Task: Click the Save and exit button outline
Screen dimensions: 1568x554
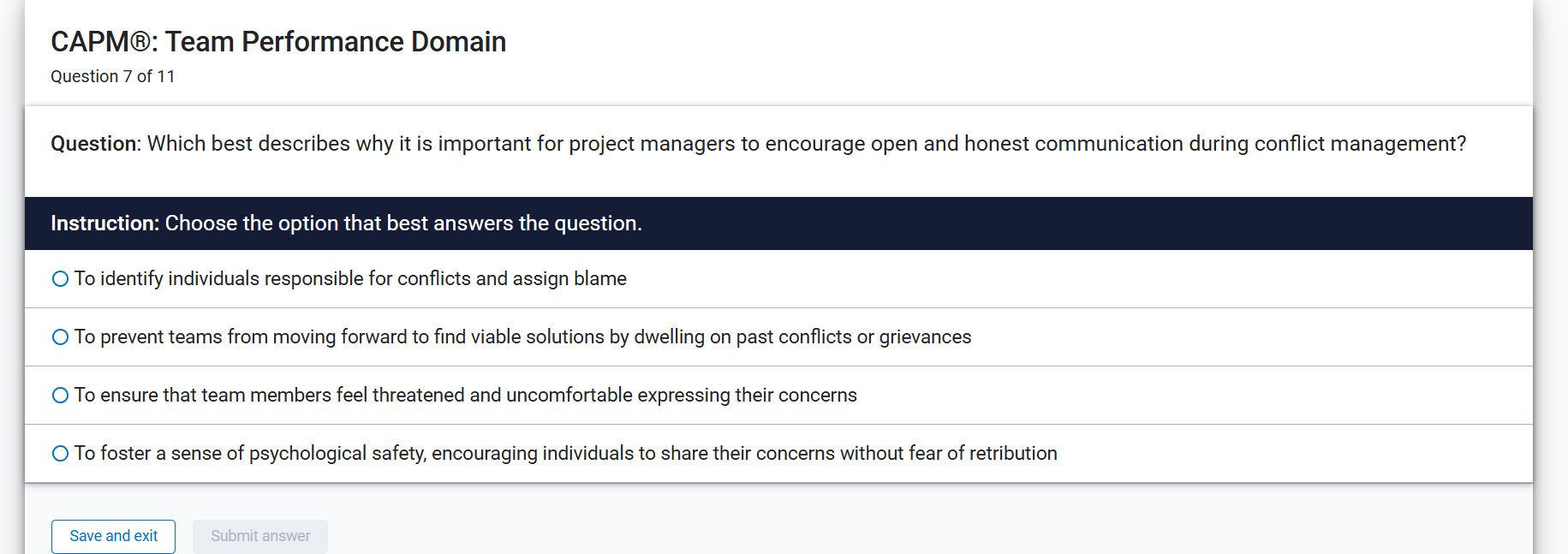Action: pos(113,536)
